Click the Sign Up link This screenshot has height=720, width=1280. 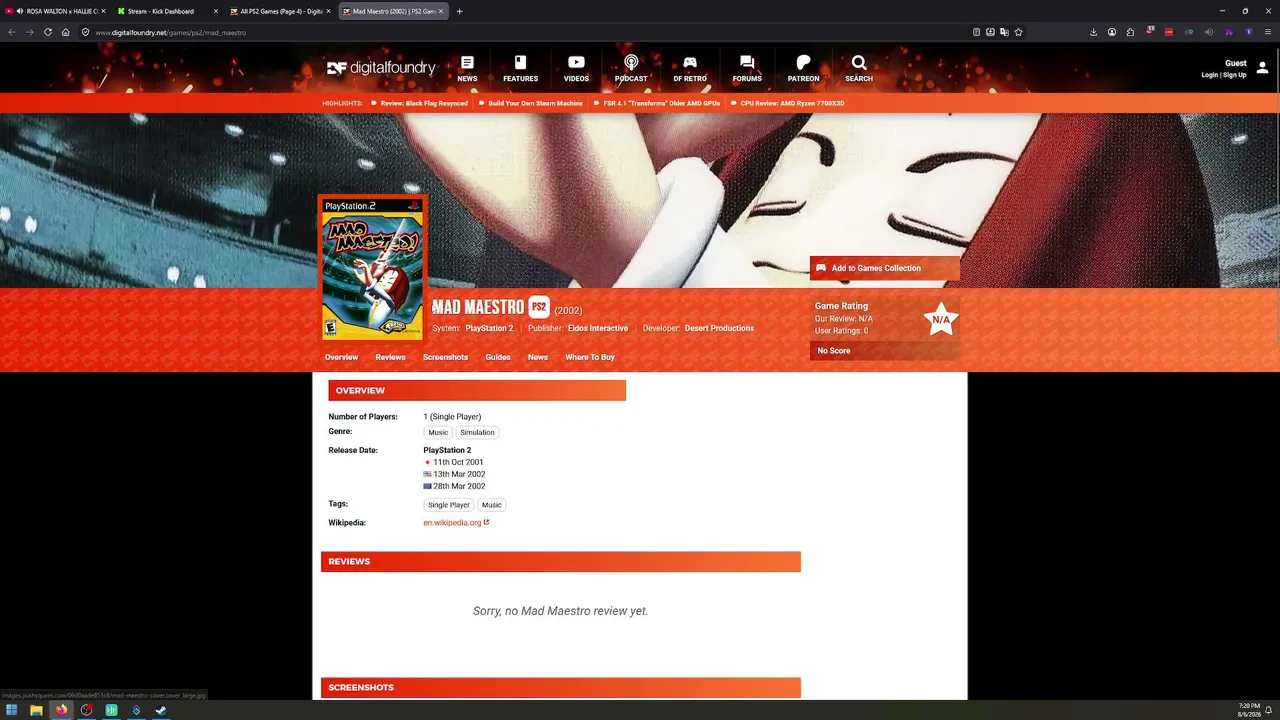1235,75
